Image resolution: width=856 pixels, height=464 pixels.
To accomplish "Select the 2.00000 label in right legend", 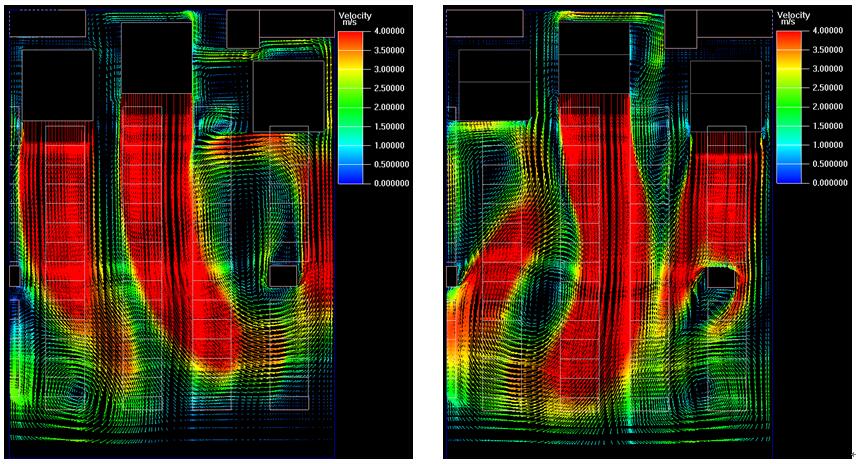I will coord(823,108).
